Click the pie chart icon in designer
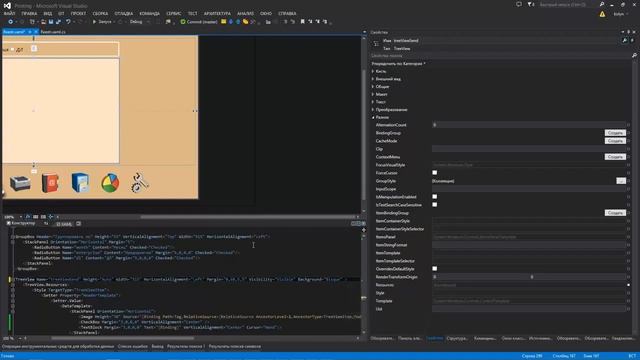The height and width of the screenshot is (360, 640). 110,182
